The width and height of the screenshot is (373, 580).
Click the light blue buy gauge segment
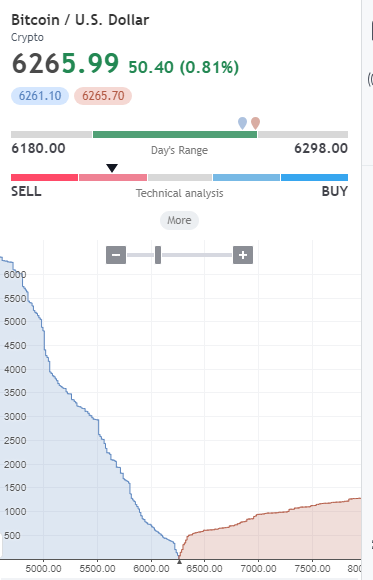pyautogui.click(x=246, y=178)
